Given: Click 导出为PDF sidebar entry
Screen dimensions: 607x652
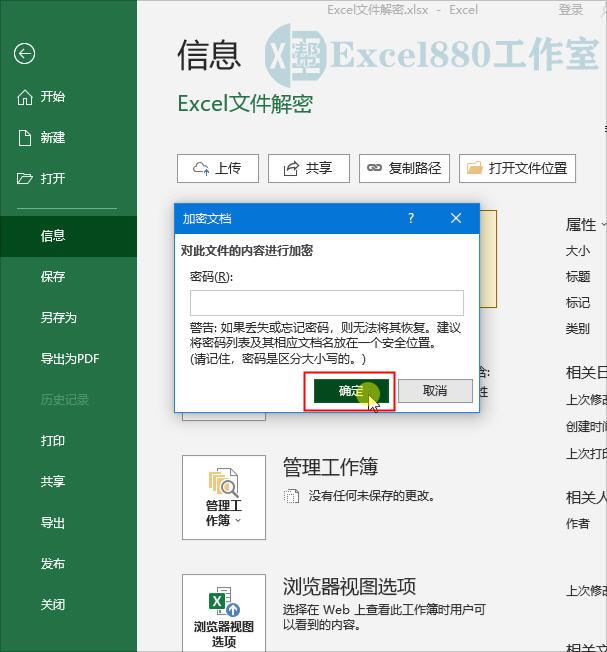Looking at the screenshot, I should click(x=70, y=358).
